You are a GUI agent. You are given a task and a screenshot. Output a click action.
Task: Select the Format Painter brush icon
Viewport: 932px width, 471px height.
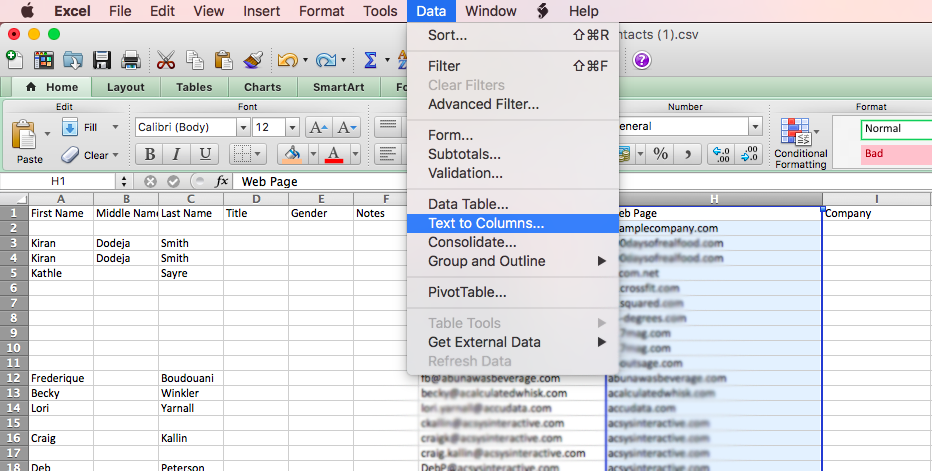[x=253, y=60]
